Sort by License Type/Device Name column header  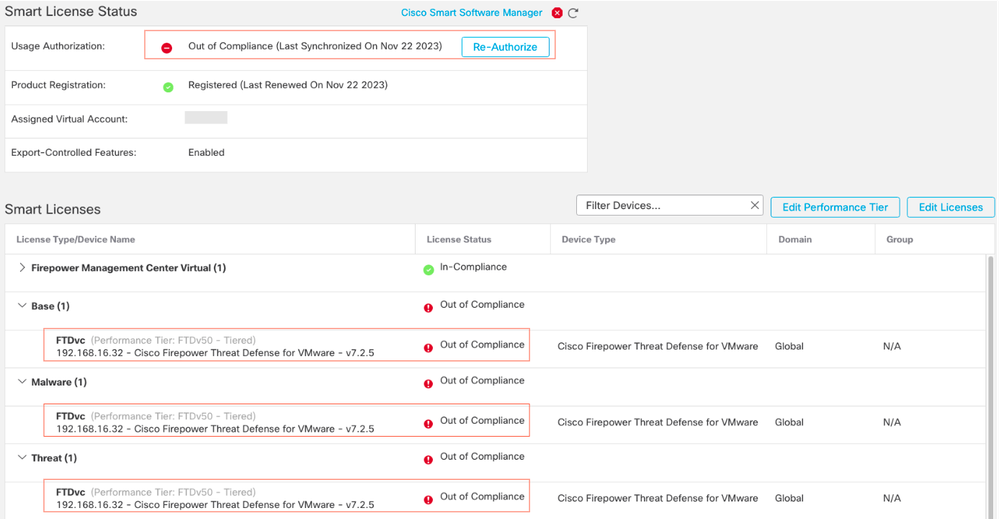pos(76,239)
